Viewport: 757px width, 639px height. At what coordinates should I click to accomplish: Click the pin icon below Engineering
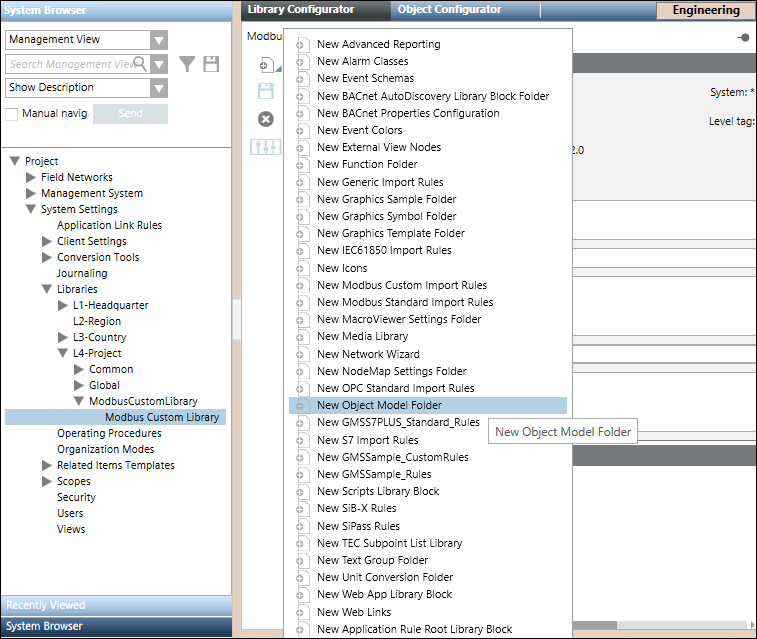click(743, 37)
